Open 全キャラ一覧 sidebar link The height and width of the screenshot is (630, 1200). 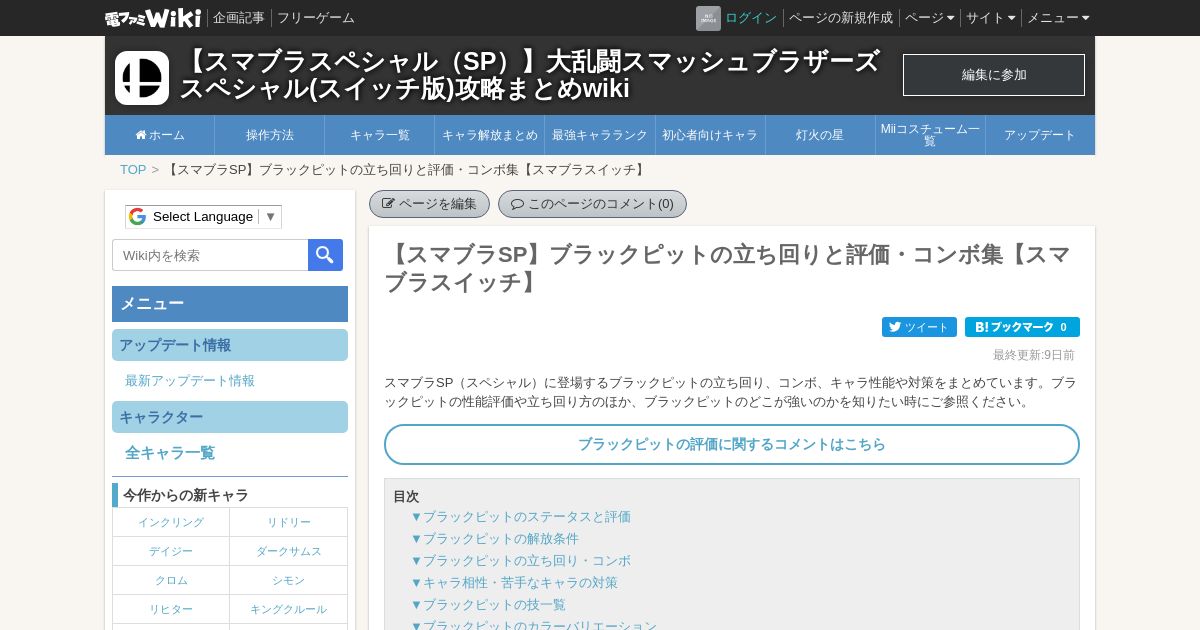[170, 453]
